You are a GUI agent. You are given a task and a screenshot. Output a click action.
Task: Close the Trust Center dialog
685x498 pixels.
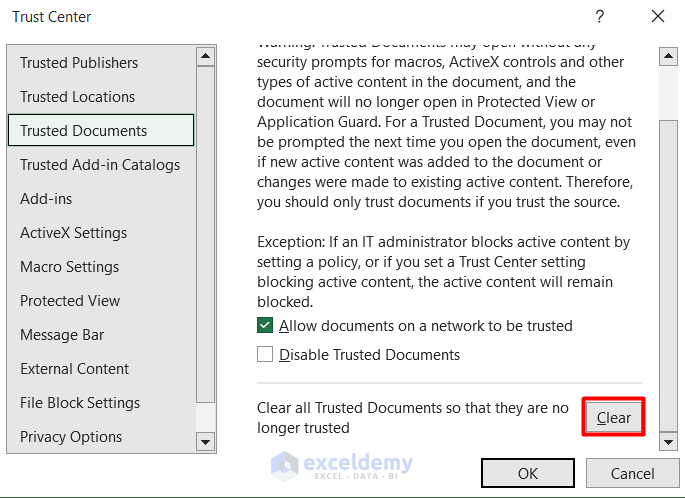(657, 17)
